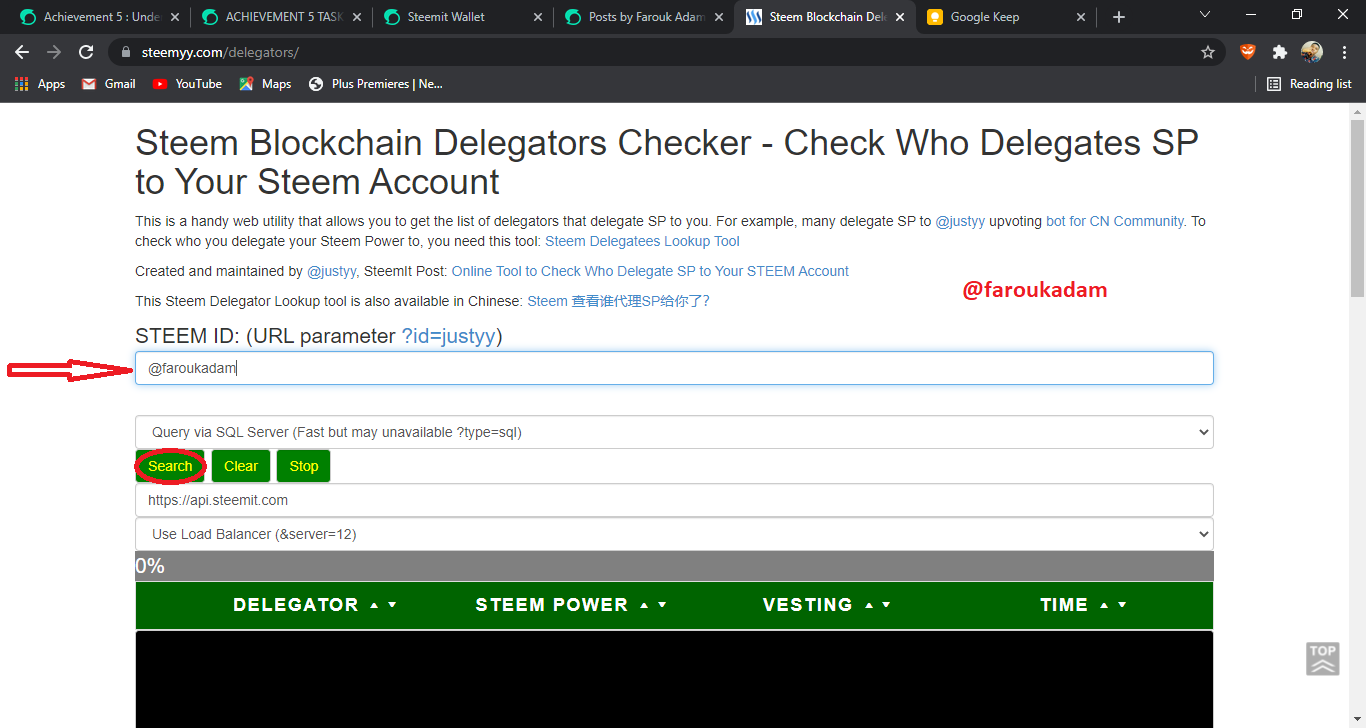
Task: Focus the STEEM ID input field
Action: point(674,368)
